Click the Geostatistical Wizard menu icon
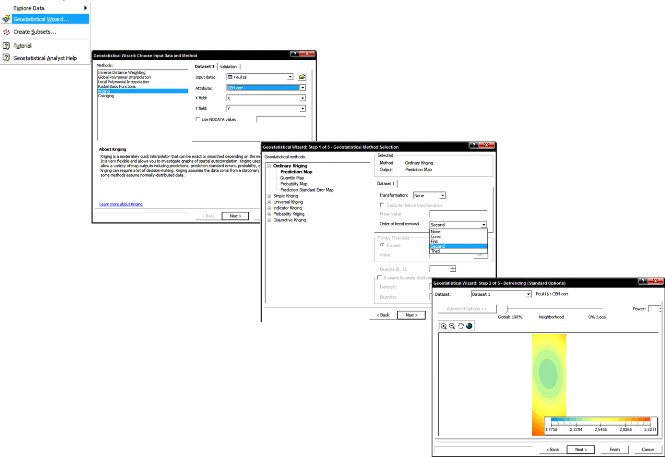This screenshot has width=665, height=457. click(7, 19)
